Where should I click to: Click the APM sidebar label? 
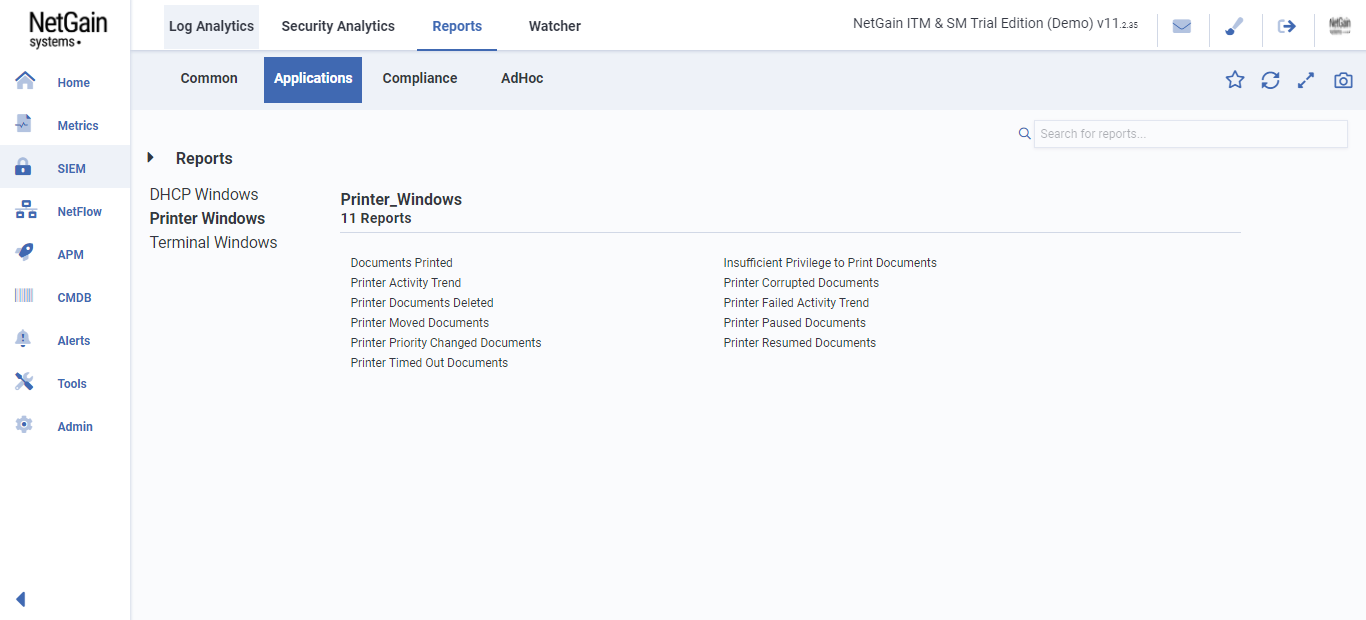pos(71,255)
